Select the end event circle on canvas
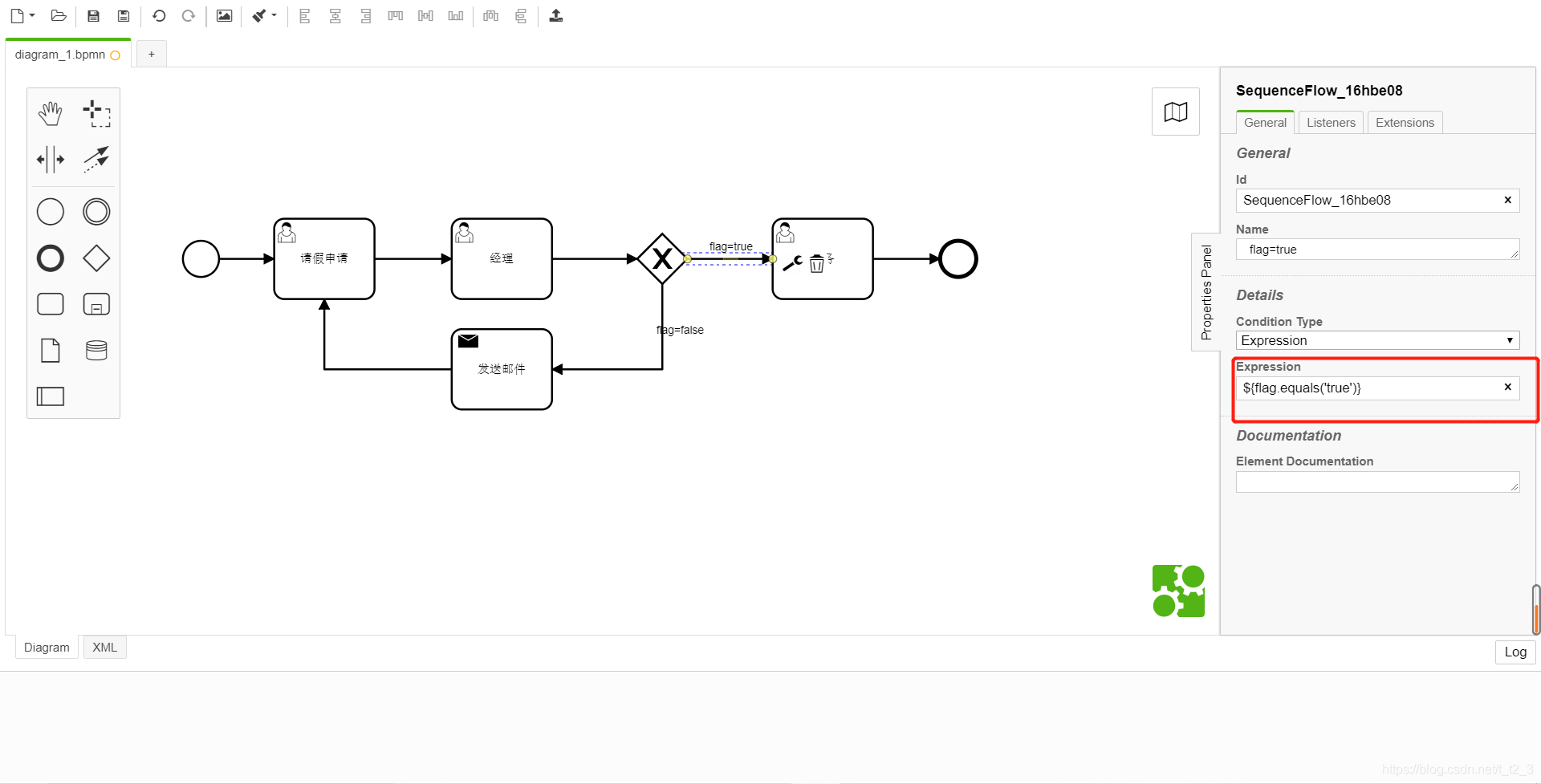Image resolution: width=1541 pixels, height=784 pixels. coord(958,259)
